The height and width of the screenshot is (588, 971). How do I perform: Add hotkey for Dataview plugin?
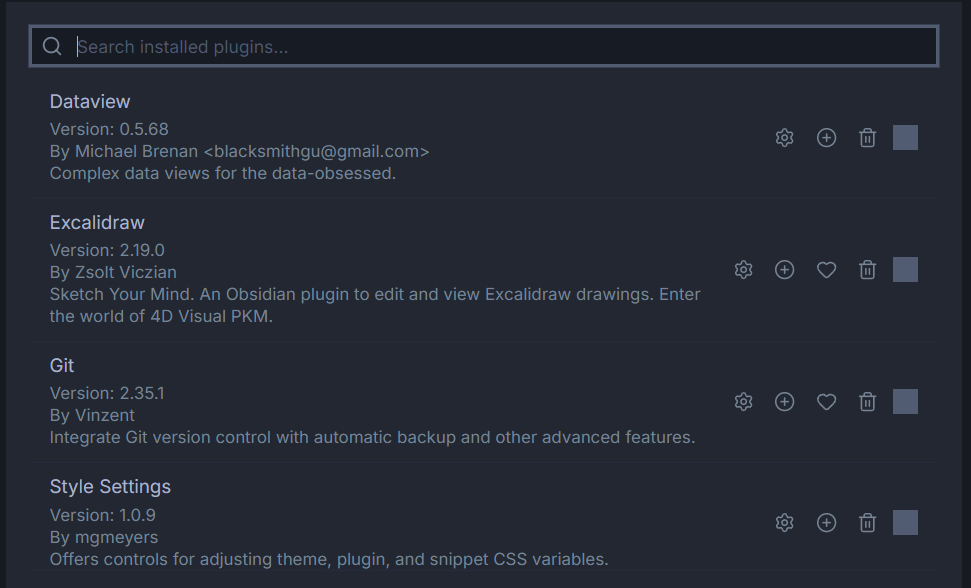tap(826, 138)
